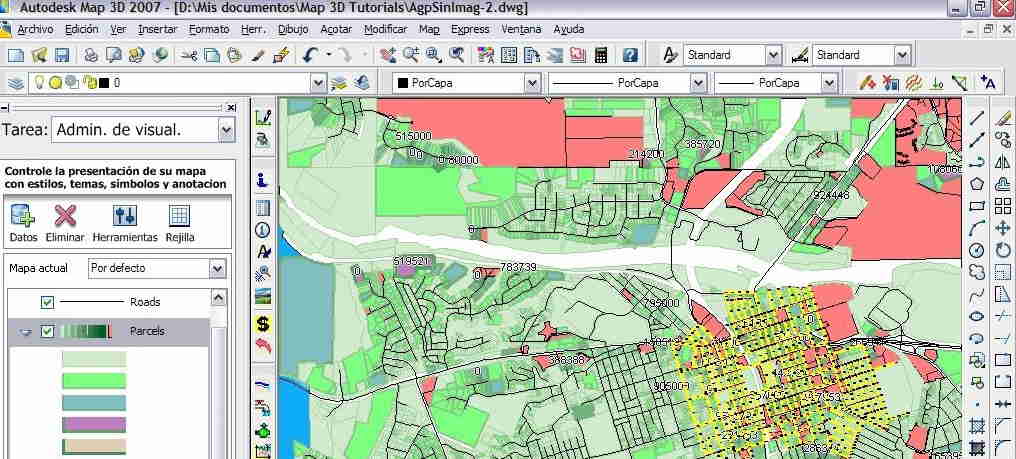Toggle the Parcels layer checkbox

coord(47,332)
